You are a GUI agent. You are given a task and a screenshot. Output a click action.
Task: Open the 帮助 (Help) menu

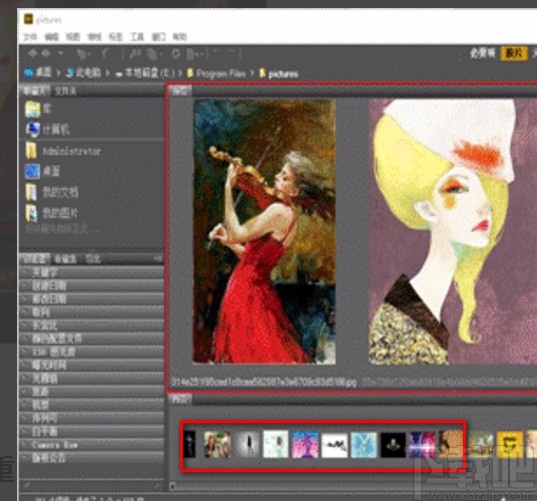click(x=180, y=37)
